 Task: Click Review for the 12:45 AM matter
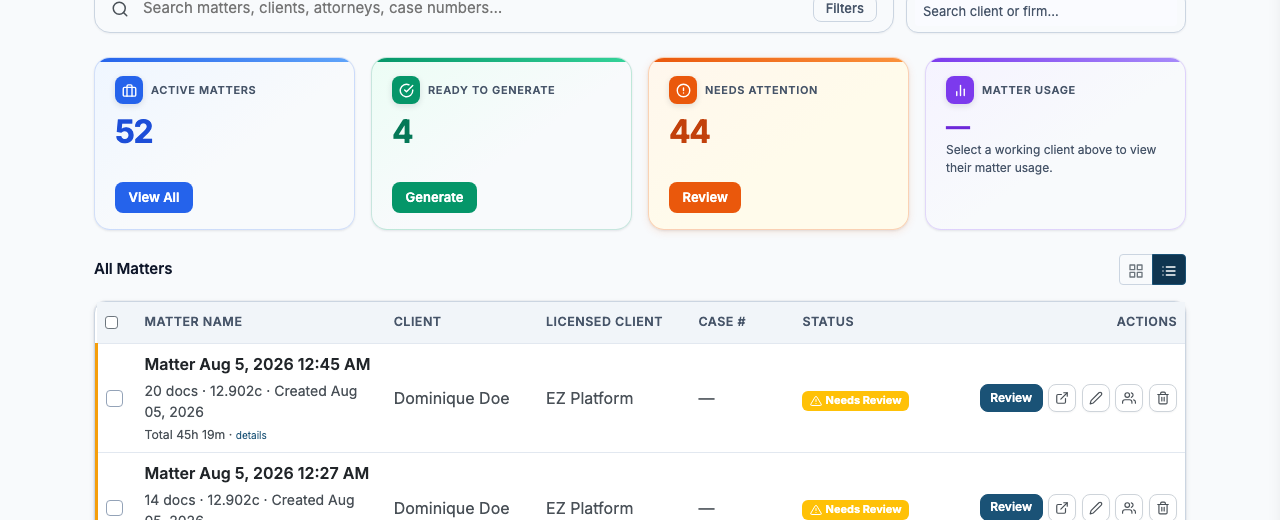[1011, 398]
